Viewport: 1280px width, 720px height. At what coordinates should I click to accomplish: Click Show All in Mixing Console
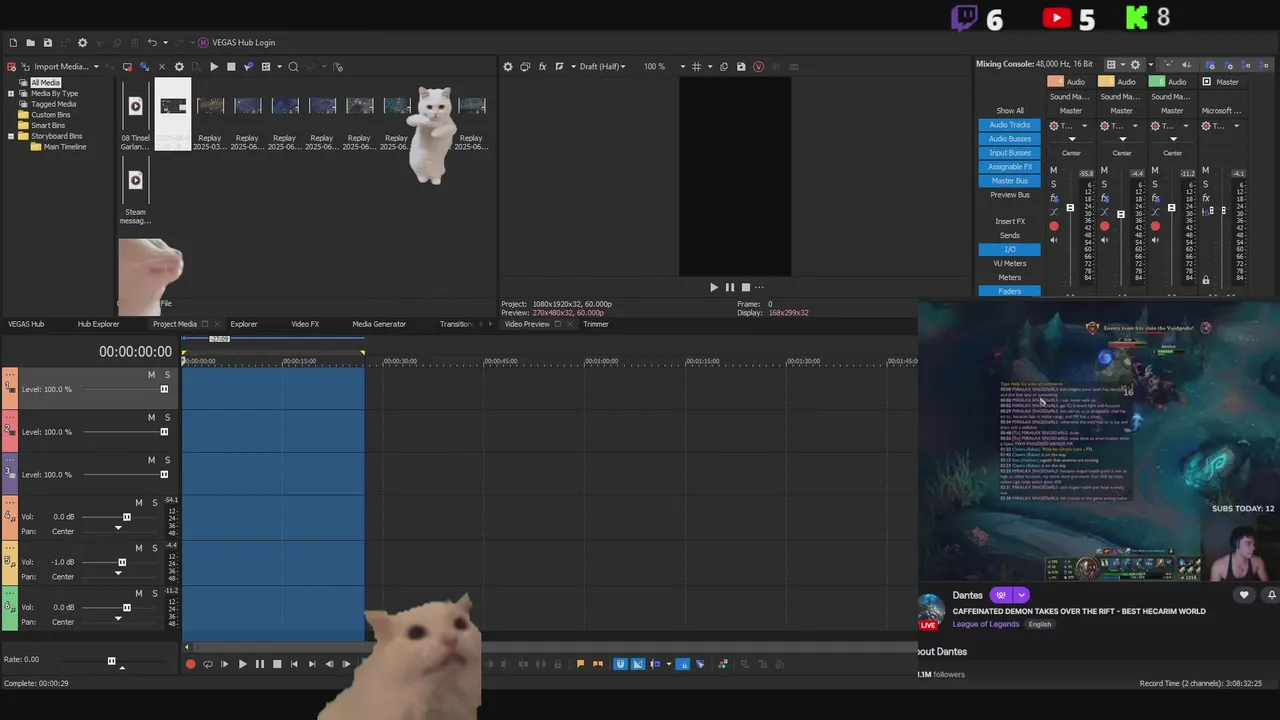pyautogui.click(x=1009, y=111)
